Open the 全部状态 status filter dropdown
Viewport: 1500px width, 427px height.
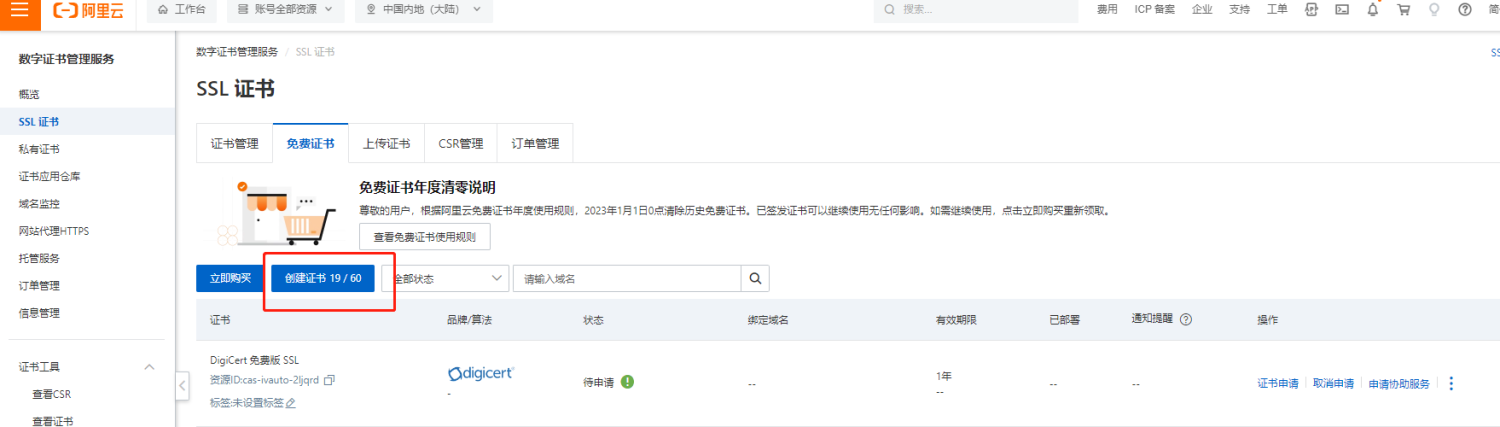click(445, 278)
